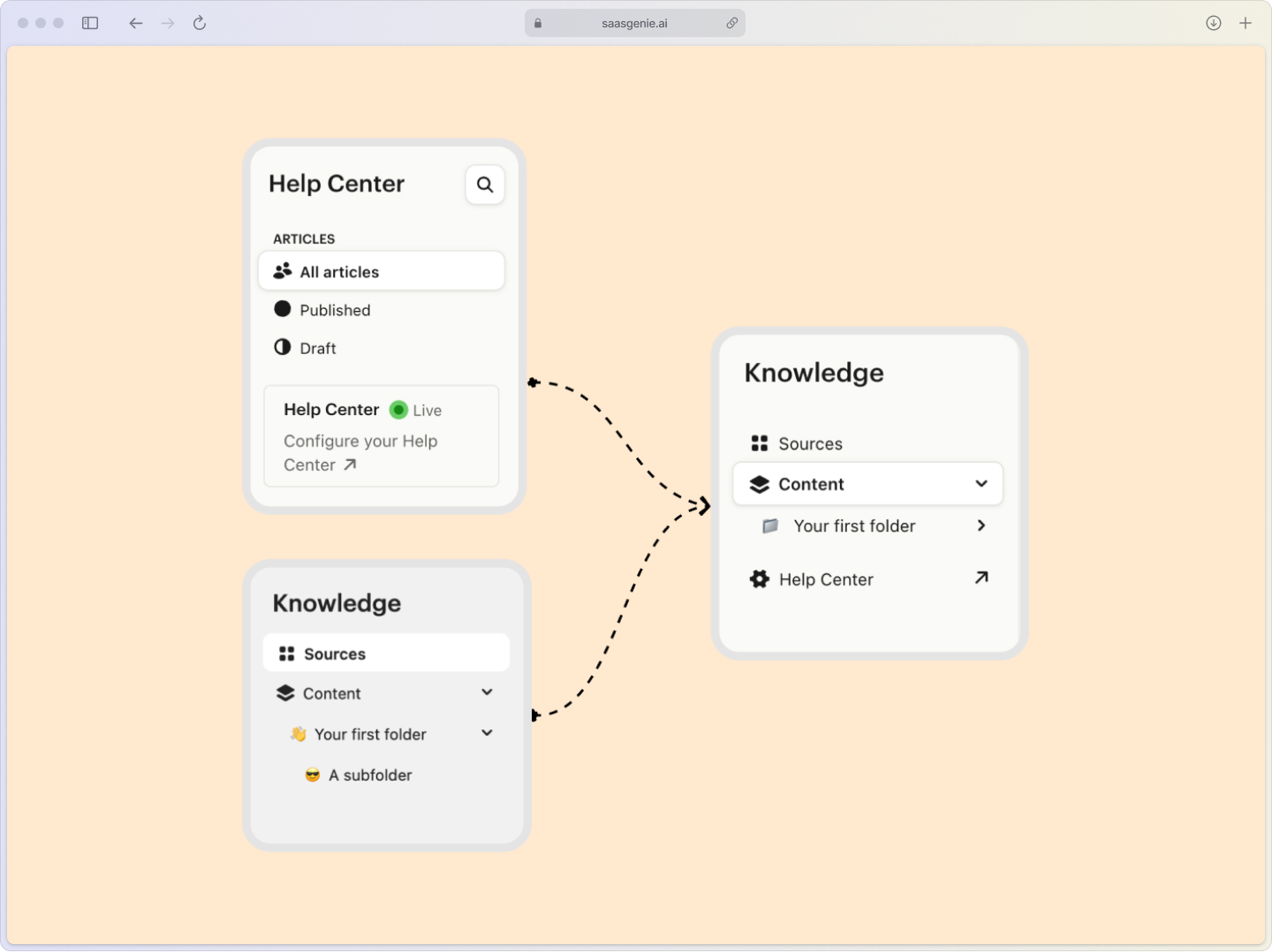
Task: Click the folder icon beside Your first folder
Action: (x=768, y=525)
